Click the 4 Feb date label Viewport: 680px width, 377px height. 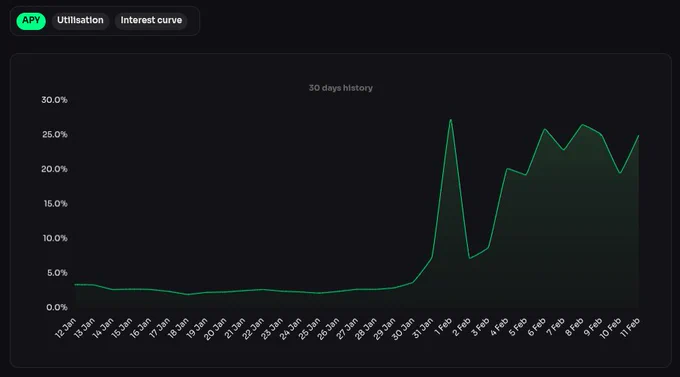point(499,328)
